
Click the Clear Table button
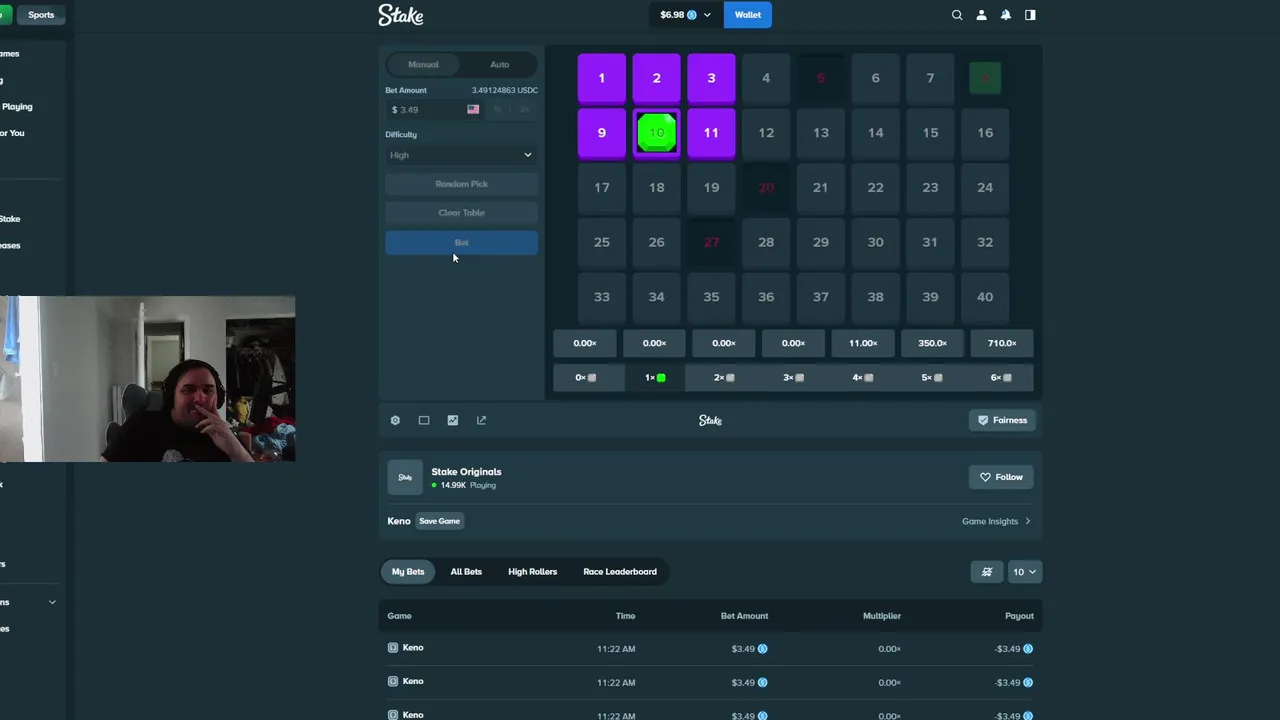tap(461, 213)
